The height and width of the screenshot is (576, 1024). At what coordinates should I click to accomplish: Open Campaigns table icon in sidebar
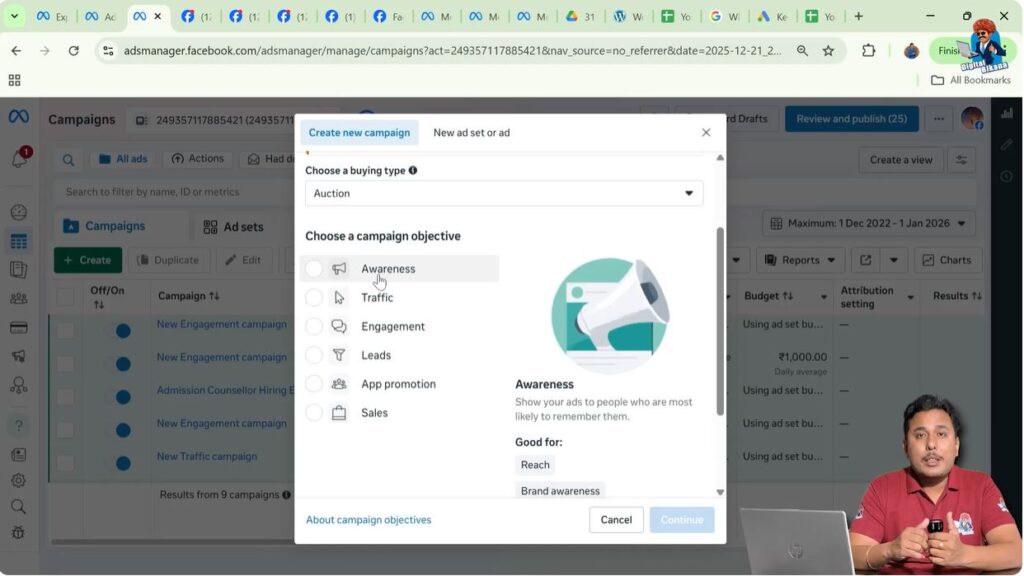coord(18,241)
